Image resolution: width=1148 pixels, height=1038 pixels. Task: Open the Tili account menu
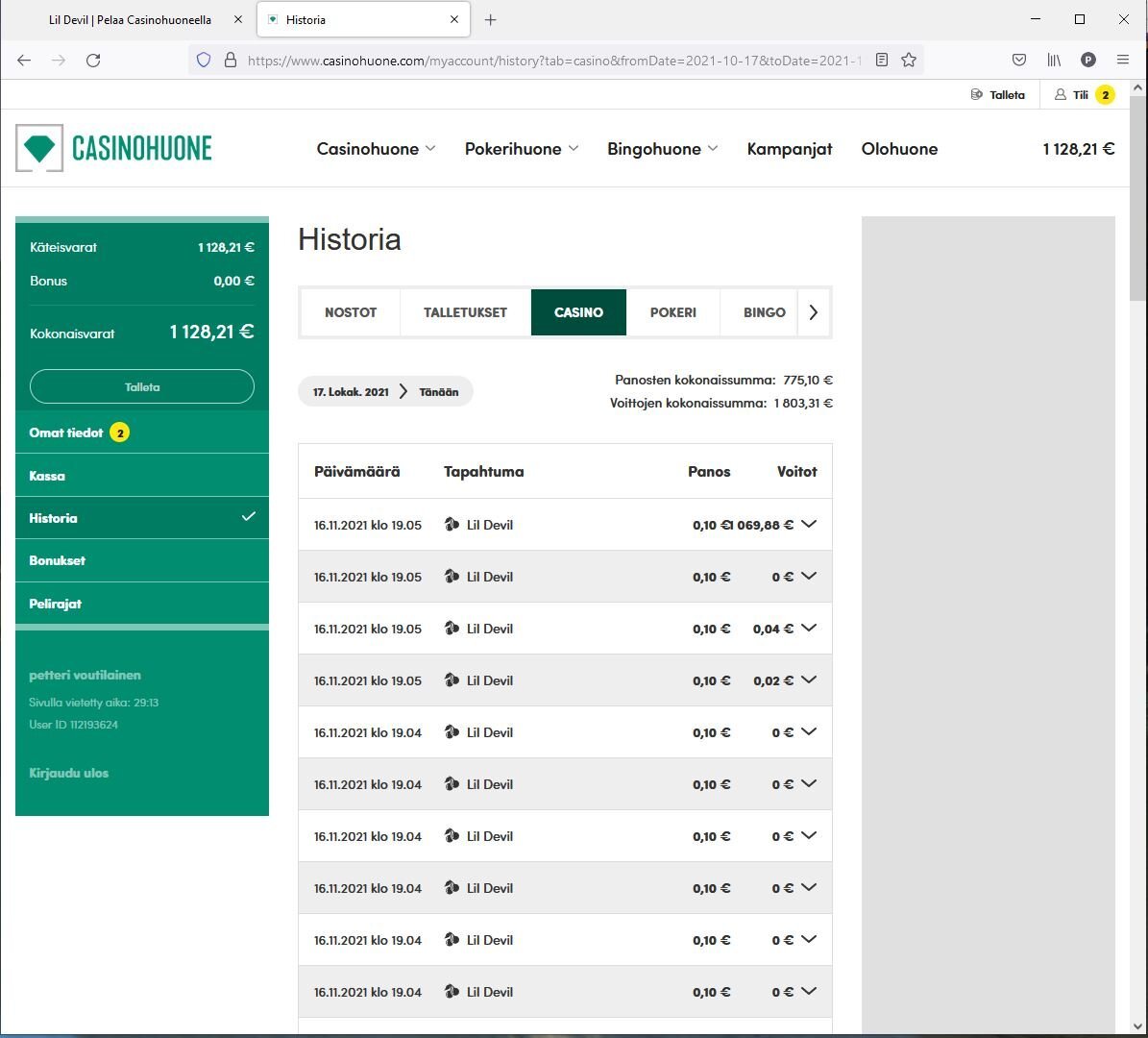[x=1084, y=94]
